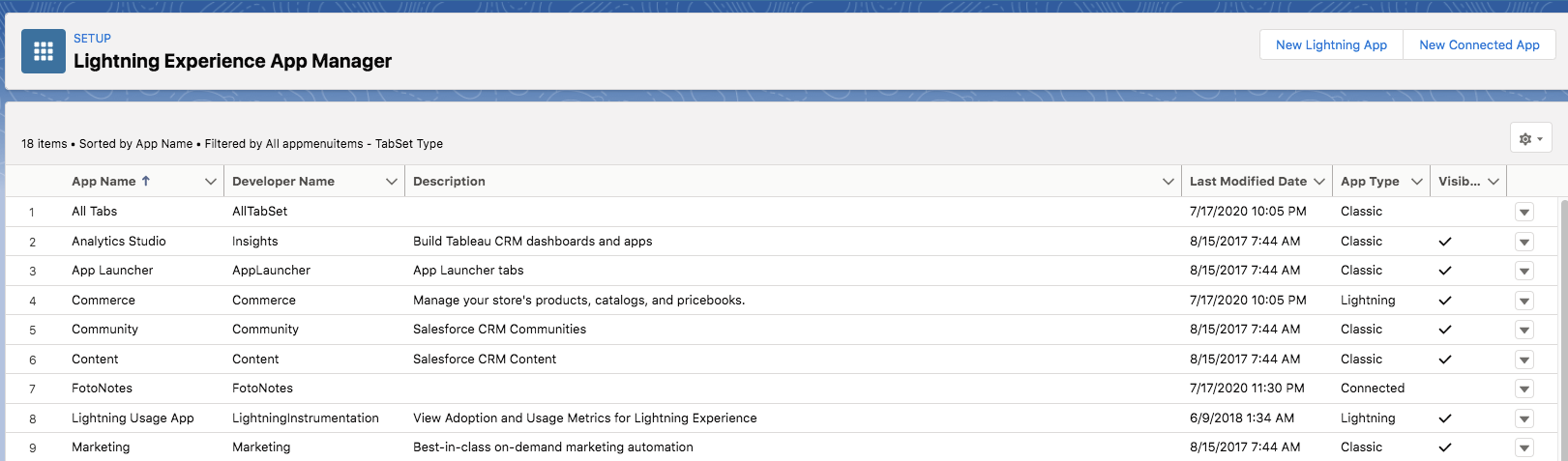The height and width of the screenshot is (461, 1568).
Task: Open row actions for Lightning Usage App
Action: click(1524, 418)
